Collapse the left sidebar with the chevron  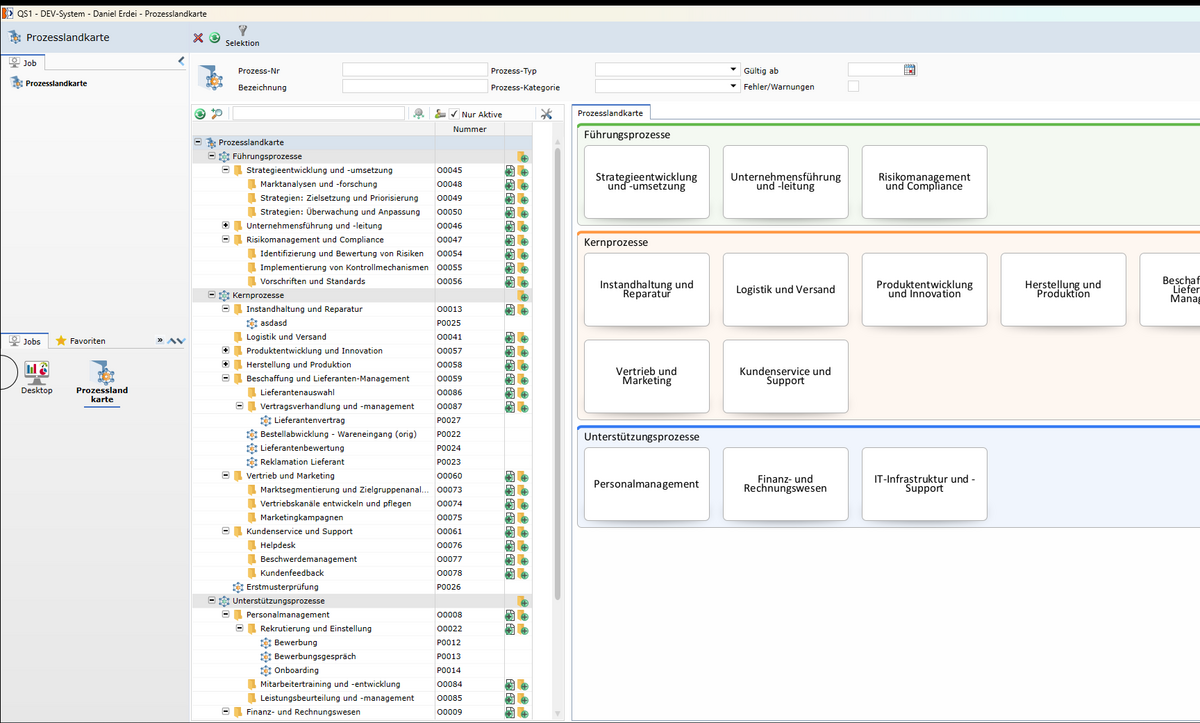coord(181,62)
